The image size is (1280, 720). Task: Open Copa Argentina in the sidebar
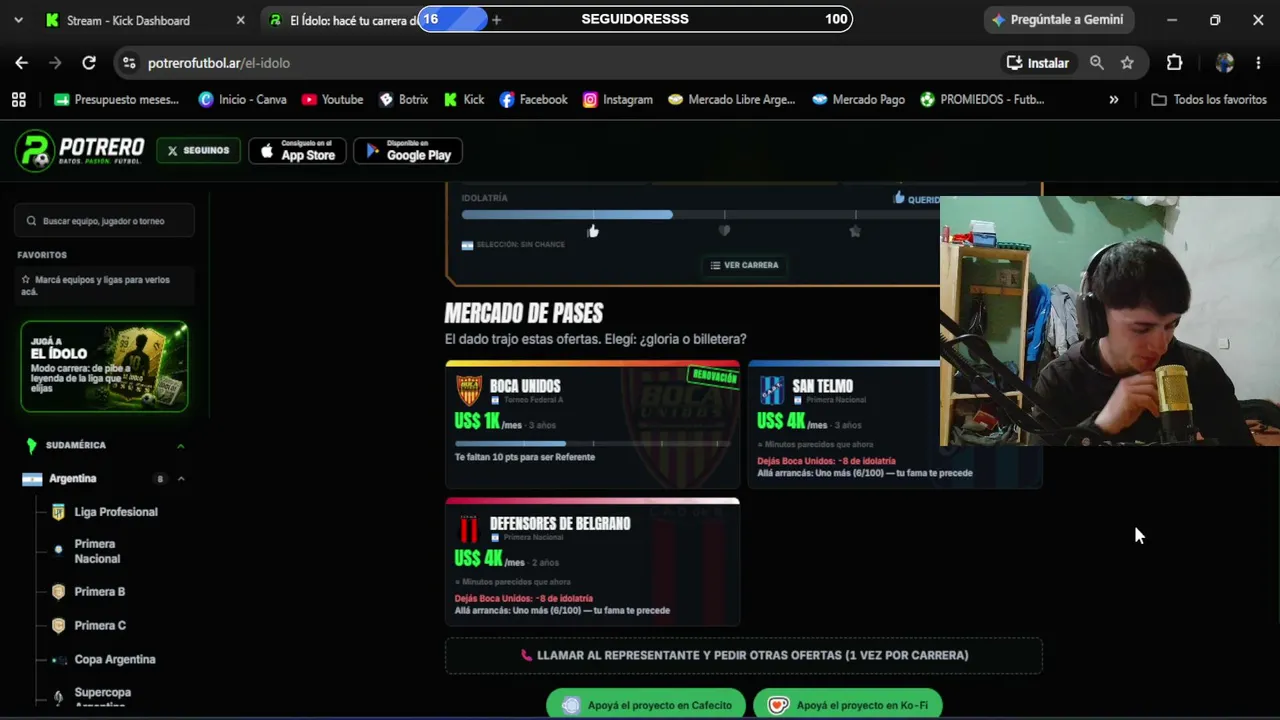point(115,660)
